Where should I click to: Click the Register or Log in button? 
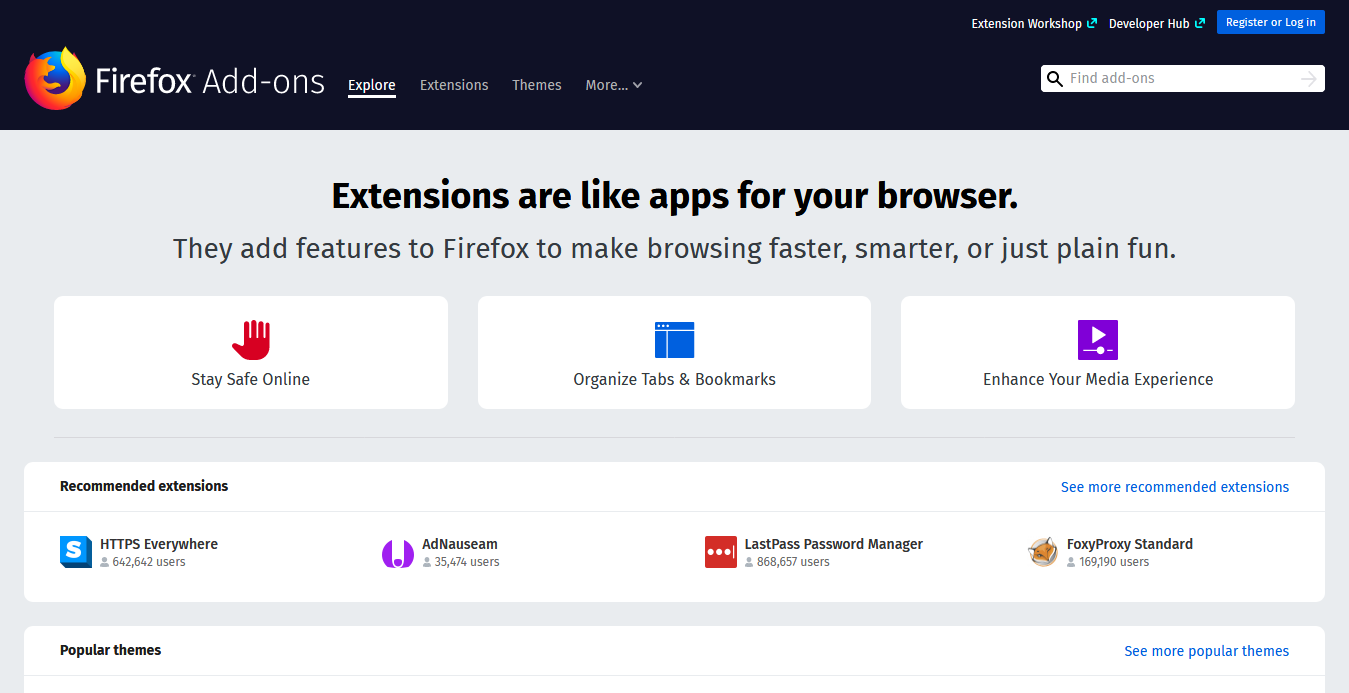[1271, 22]
